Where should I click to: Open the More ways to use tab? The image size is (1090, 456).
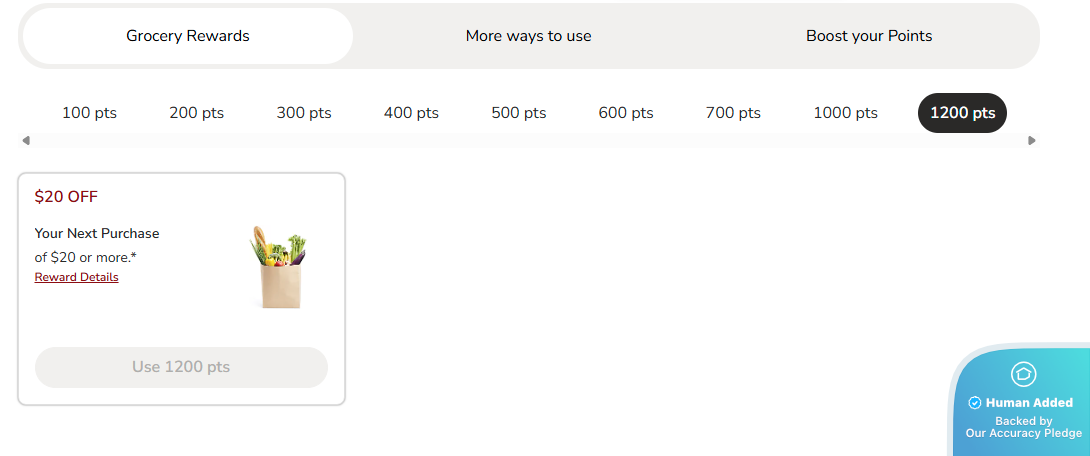point(528,36)
